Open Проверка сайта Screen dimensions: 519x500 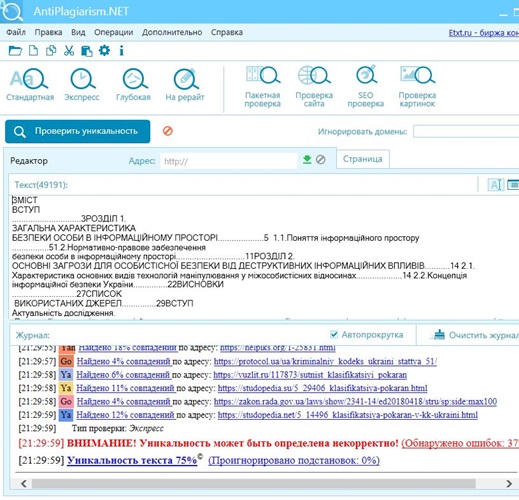[x=314, y=87]
